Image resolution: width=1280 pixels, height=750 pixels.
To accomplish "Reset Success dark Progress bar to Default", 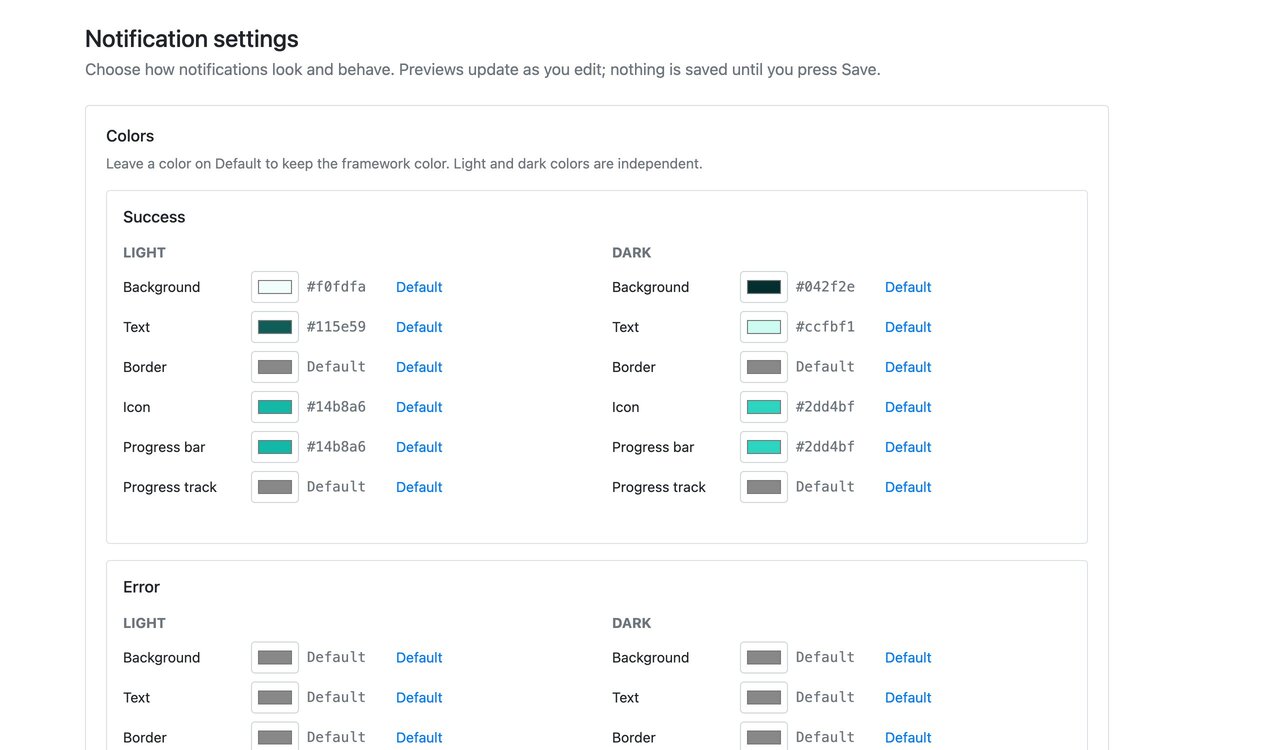I will pyautogui.click(x=908, y=447).
